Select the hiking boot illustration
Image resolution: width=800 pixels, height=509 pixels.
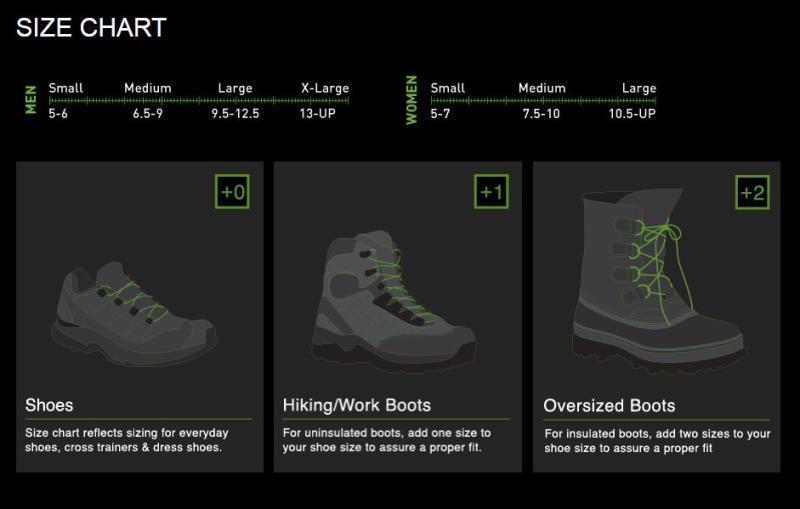[394, 301]
